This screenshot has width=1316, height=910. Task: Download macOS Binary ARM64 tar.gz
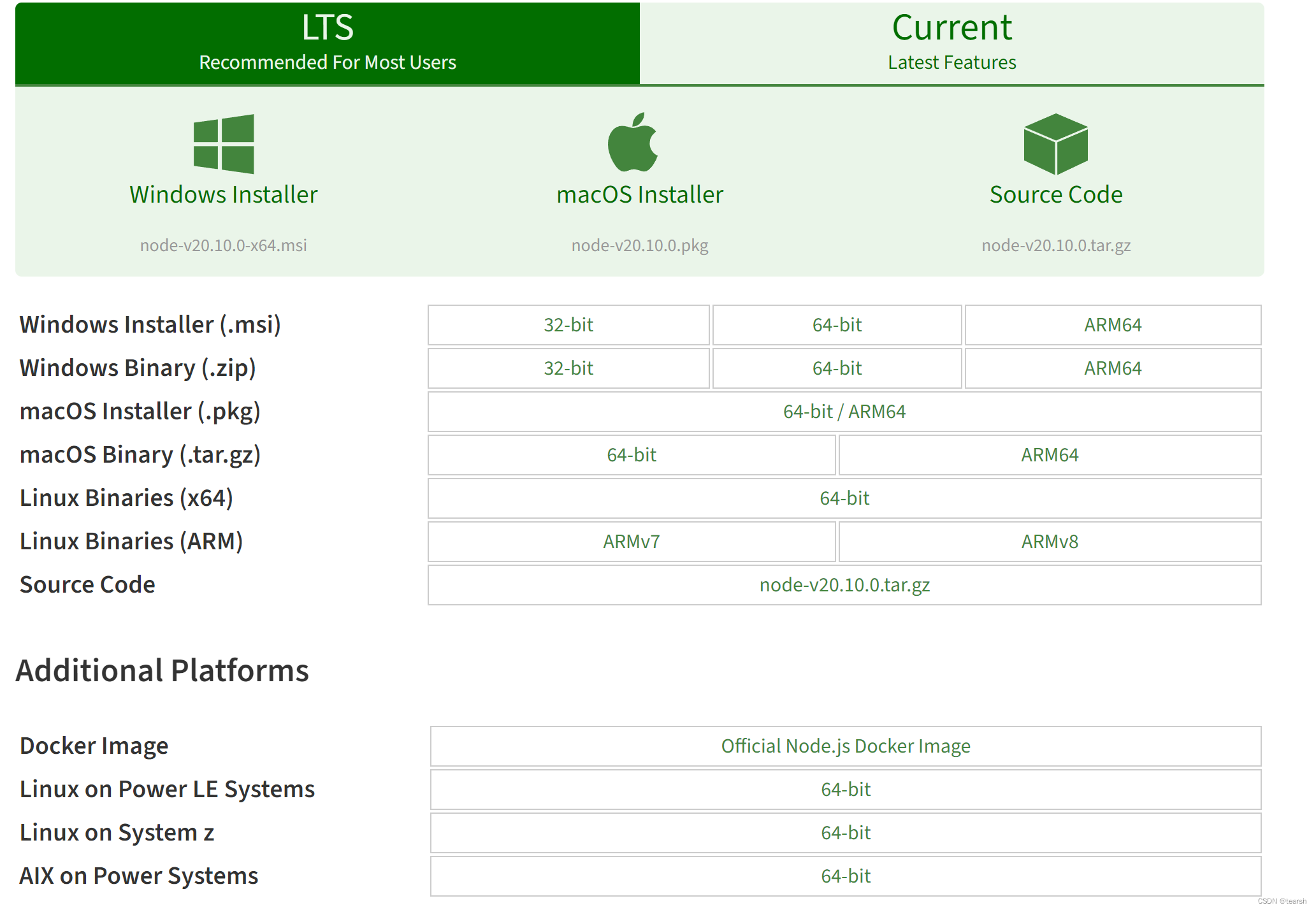[1050, 455]
